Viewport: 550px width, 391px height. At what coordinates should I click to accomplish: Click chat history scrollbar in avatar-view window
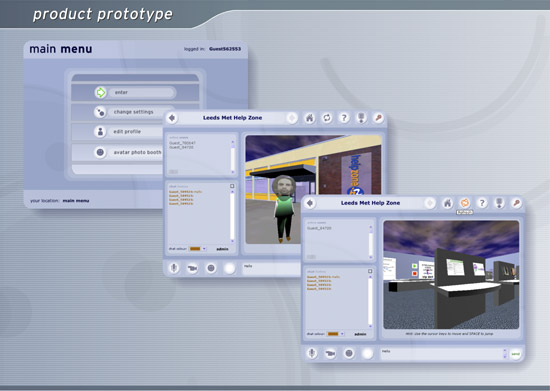[232, 216]
